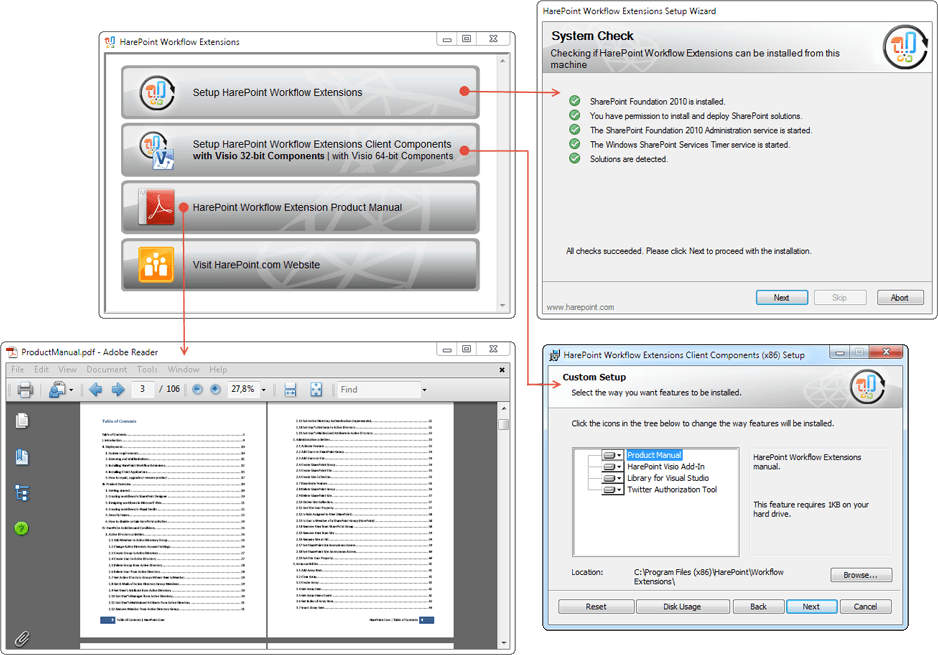Screen dimensions: 938x655
Task: Open the Help menu in Adobe Reader
Action: point(218,370)
